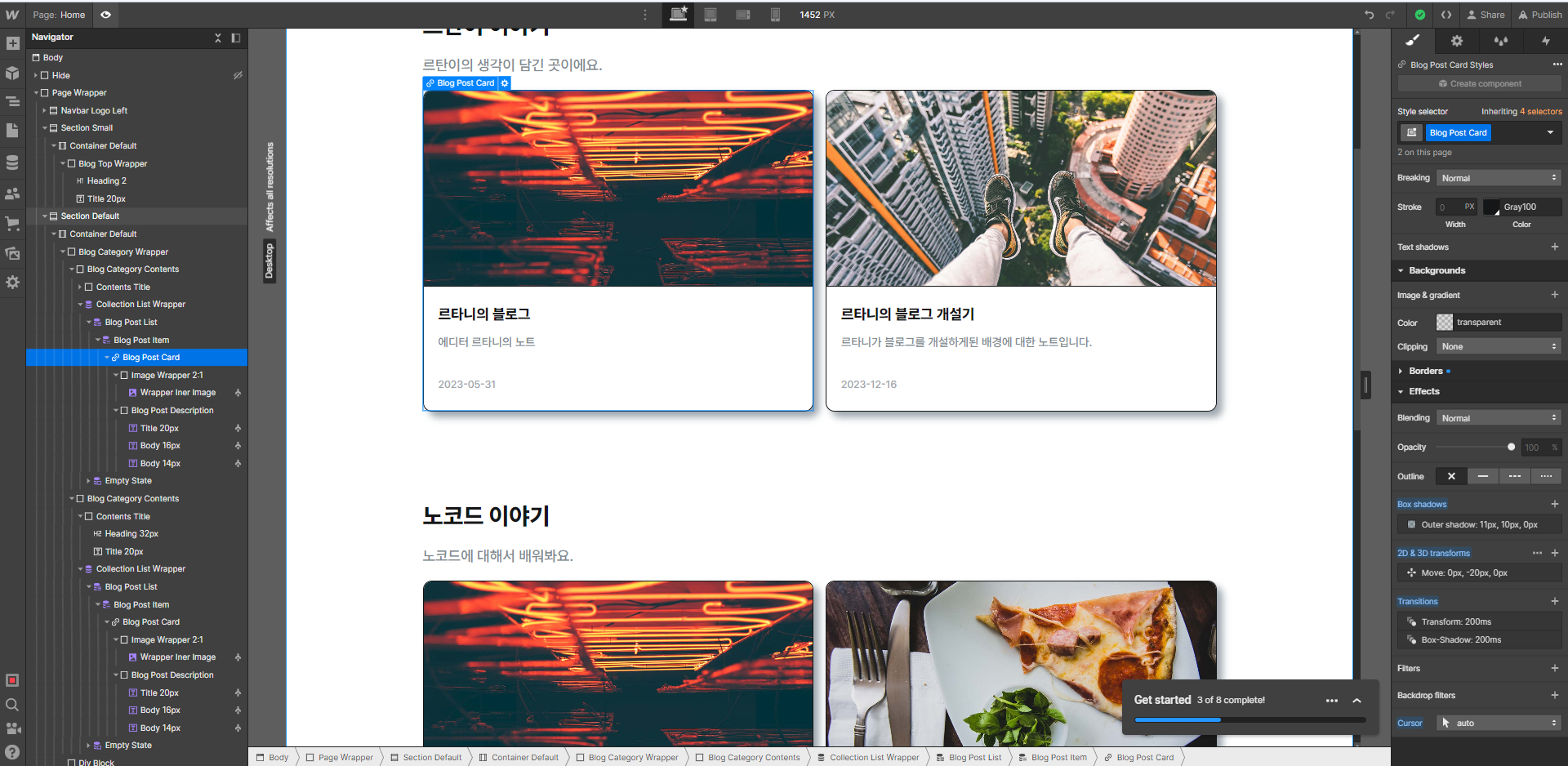Switch to the Style Manager tab
The width and height of the screenshot is (1568, 766).
[1501, 41]
